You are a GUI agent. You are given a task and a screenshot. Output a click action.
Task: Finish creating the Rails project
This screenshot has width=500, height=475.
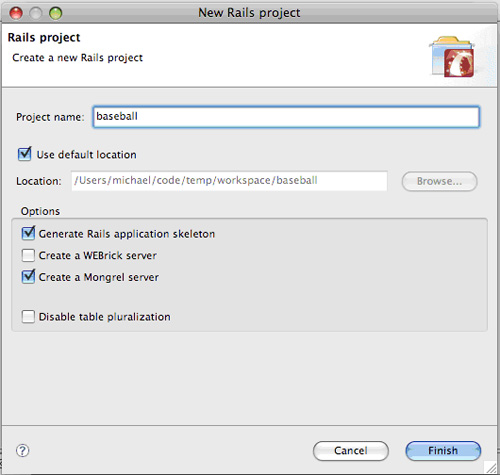tap(443, 451)
